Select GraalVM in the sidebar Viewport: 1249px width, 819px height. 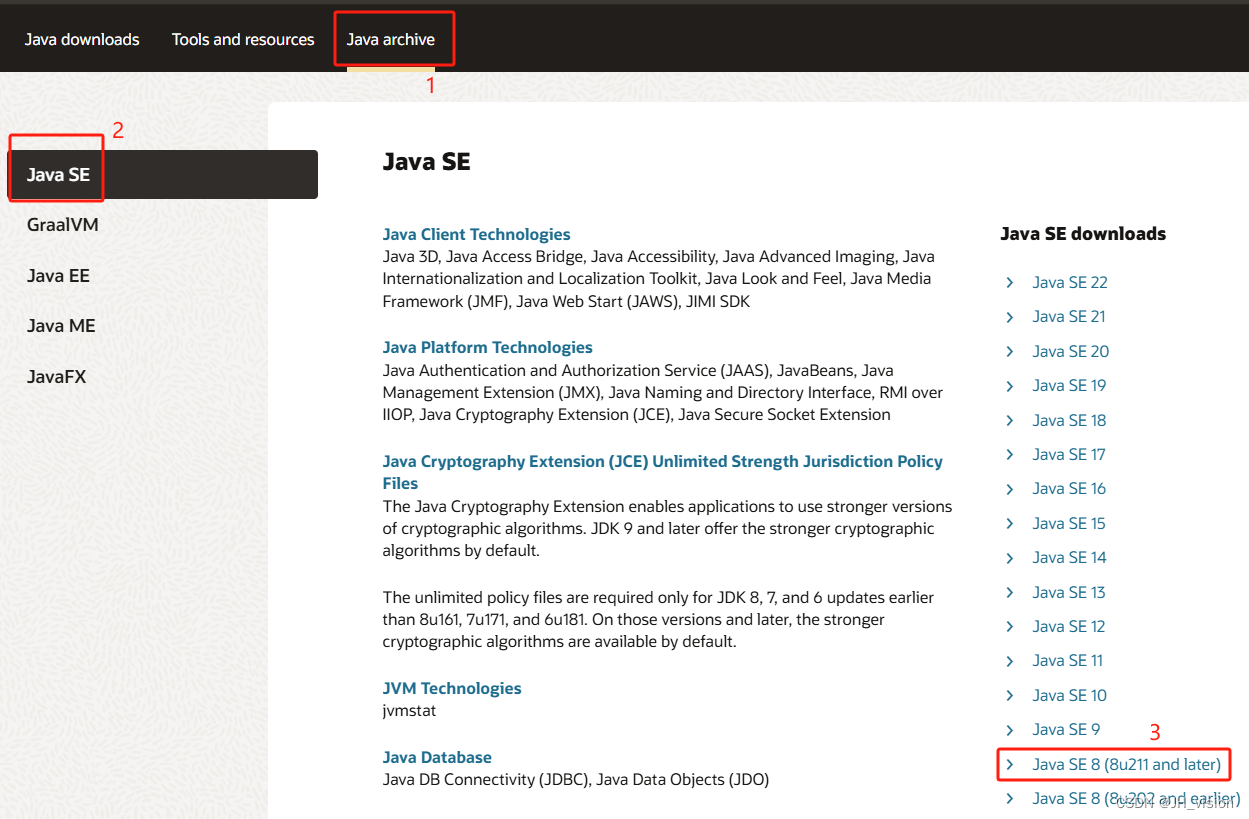coord(63,225)
